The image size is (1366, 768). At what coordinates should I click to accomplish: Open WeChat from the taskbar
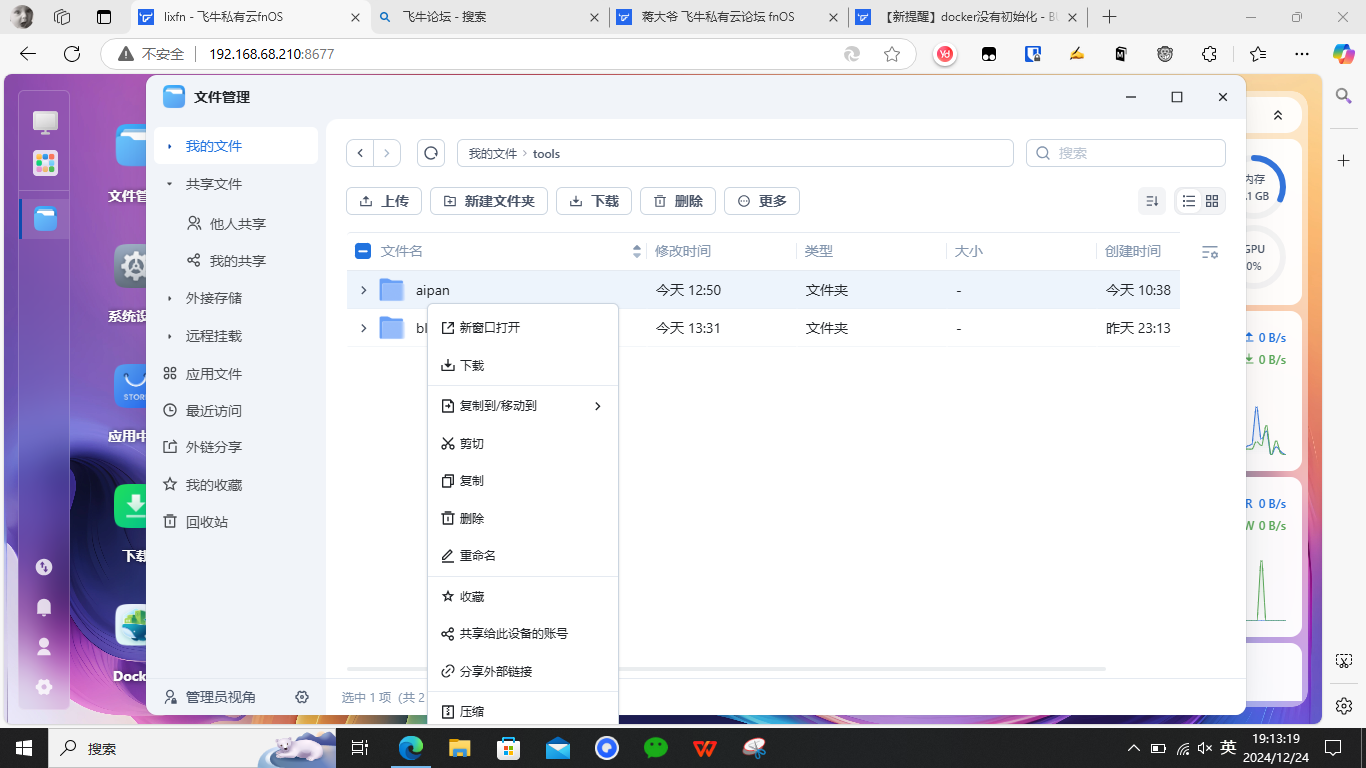coord(656,747)
